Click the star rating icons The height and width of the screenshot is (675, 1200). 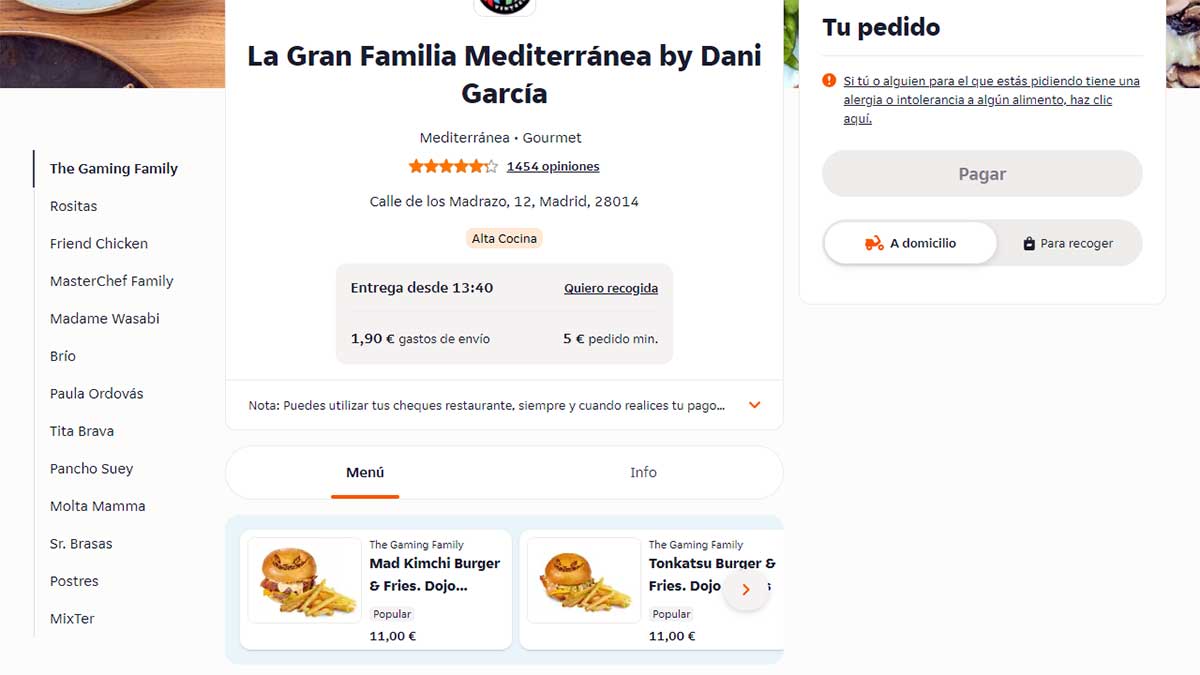pos(452,167)
